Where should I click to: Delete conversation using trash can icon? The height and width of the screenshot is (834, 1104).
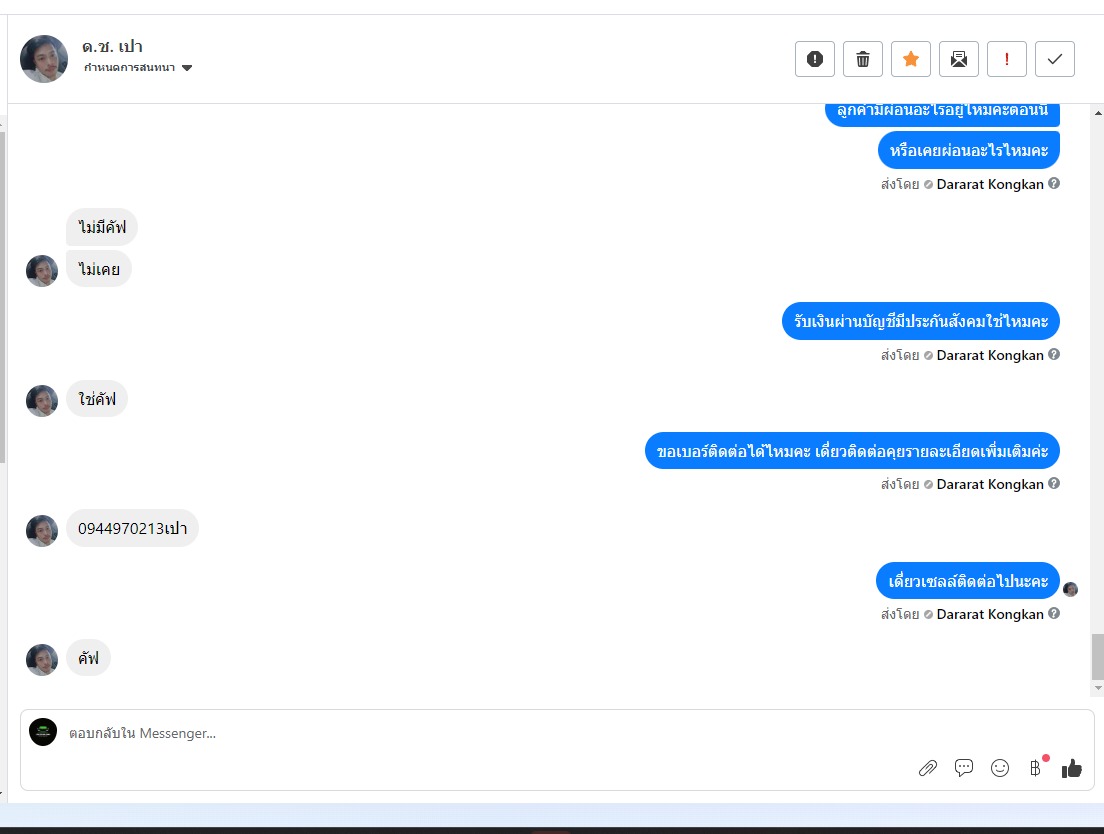coord(862,59)
